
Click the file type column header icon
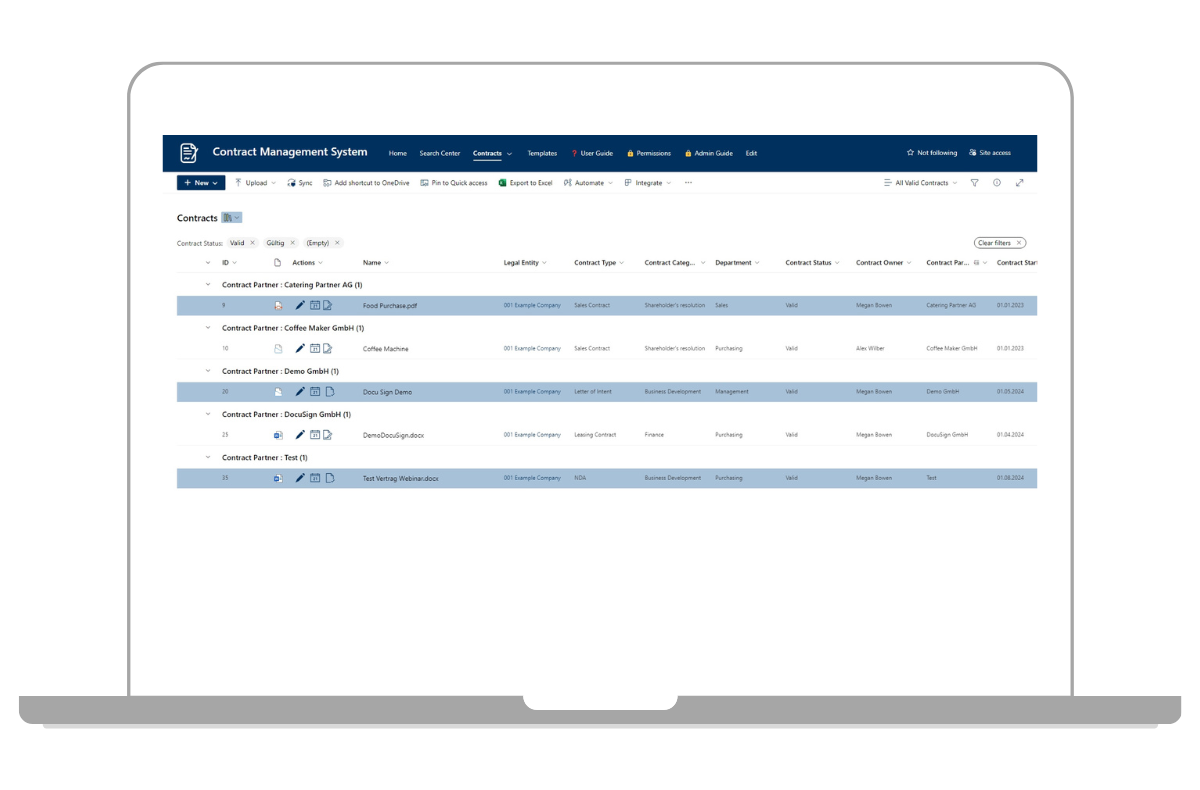tap(277, 263)
